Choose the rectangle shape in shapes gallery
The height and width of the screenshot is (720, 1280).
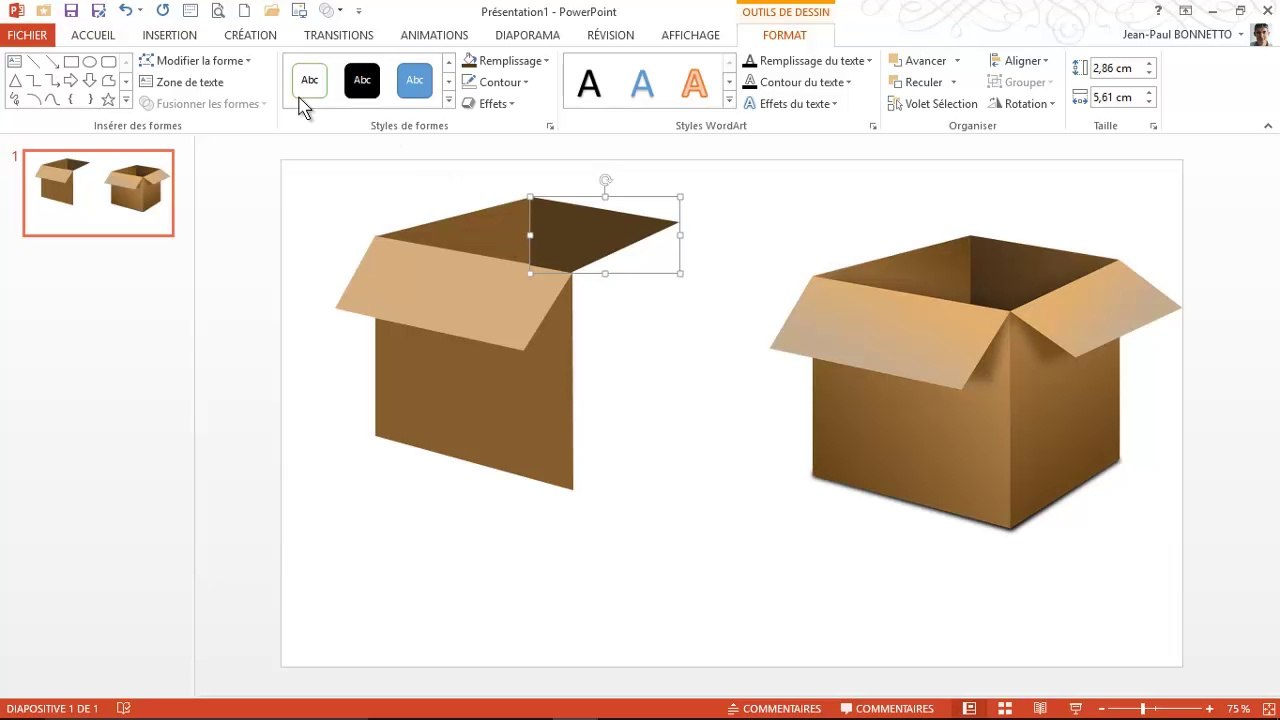[71, 61]
